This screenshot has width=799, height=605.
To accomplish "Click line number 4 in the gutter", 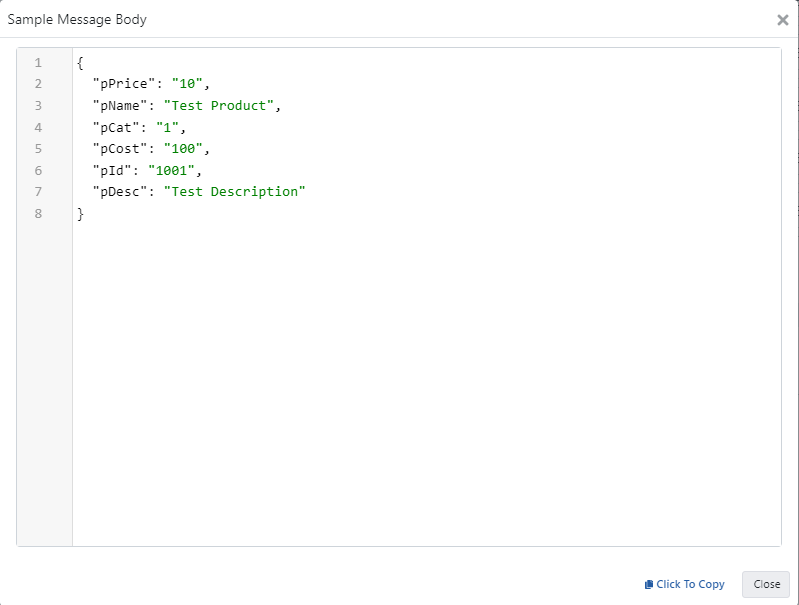I will coord(38,127).
